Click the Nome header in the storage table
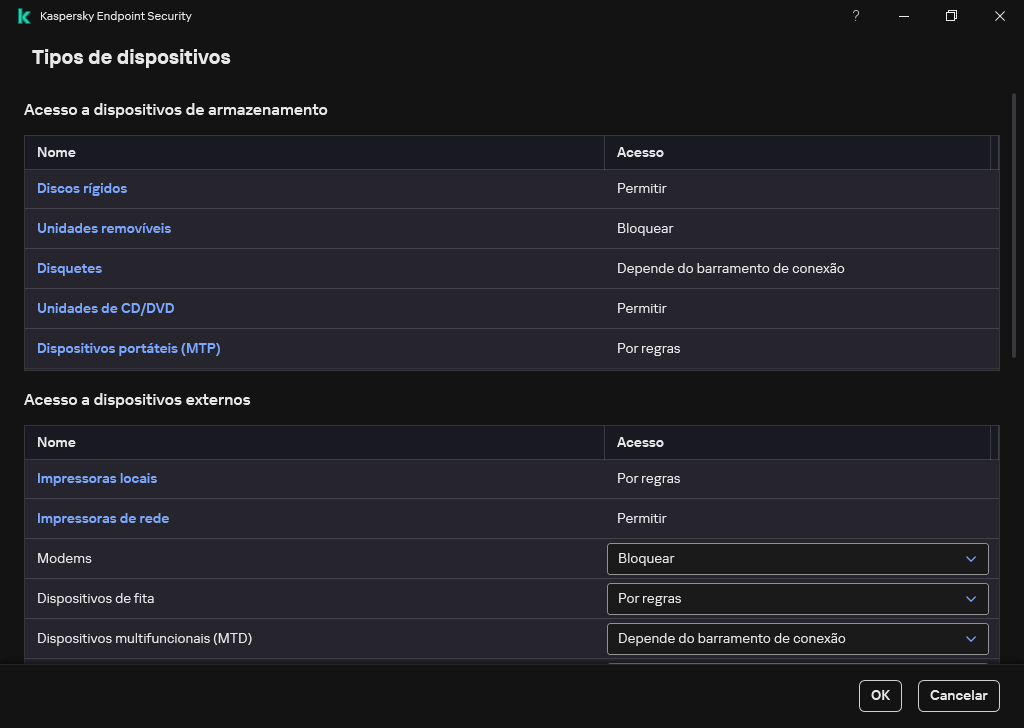Screen dimensions: 1024x728 [x=56, y=152]
